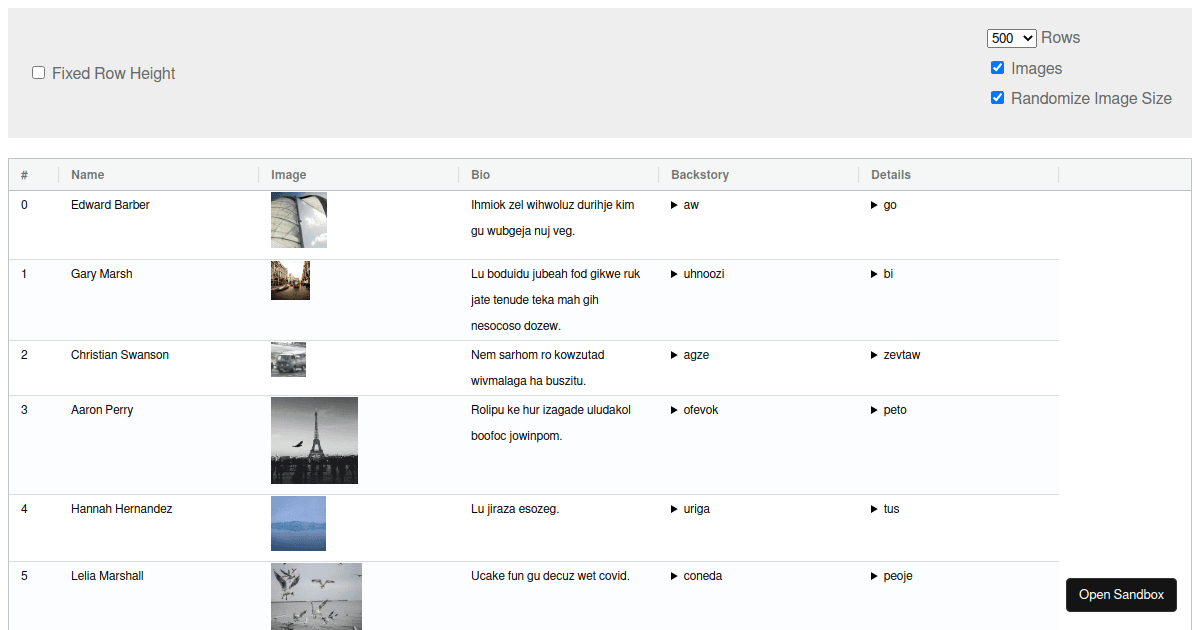The width and height of the screenshot is (1200, 630).
Task: Expand 'zevtaw' details for Christian Swanson
Action: click(875, 355)
